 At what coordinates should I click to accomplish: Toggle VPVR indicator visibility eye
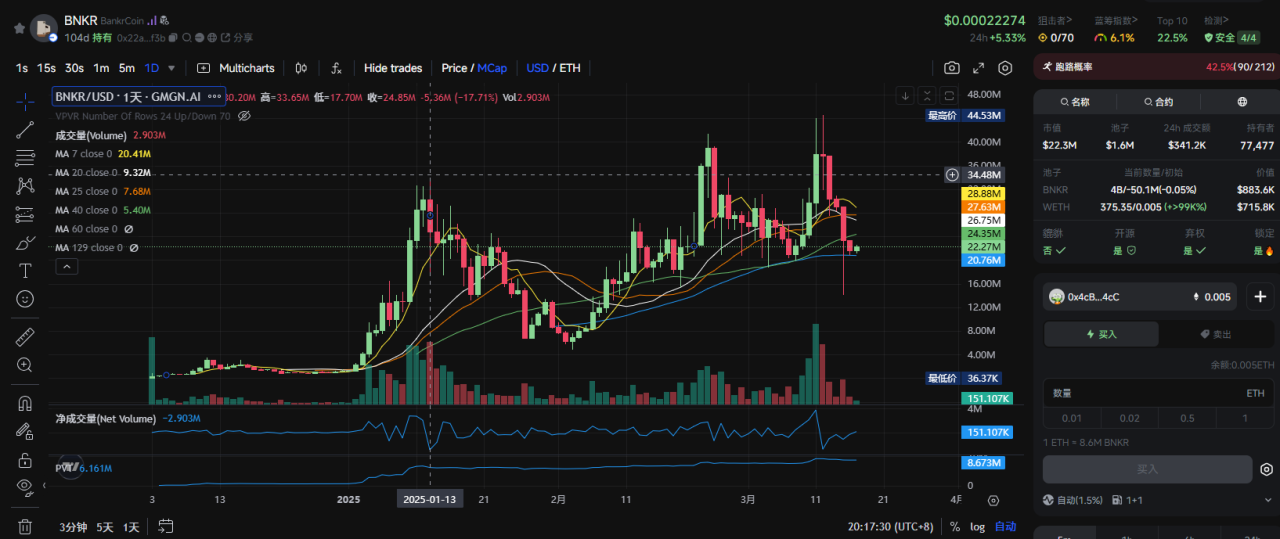pos(244,116)
